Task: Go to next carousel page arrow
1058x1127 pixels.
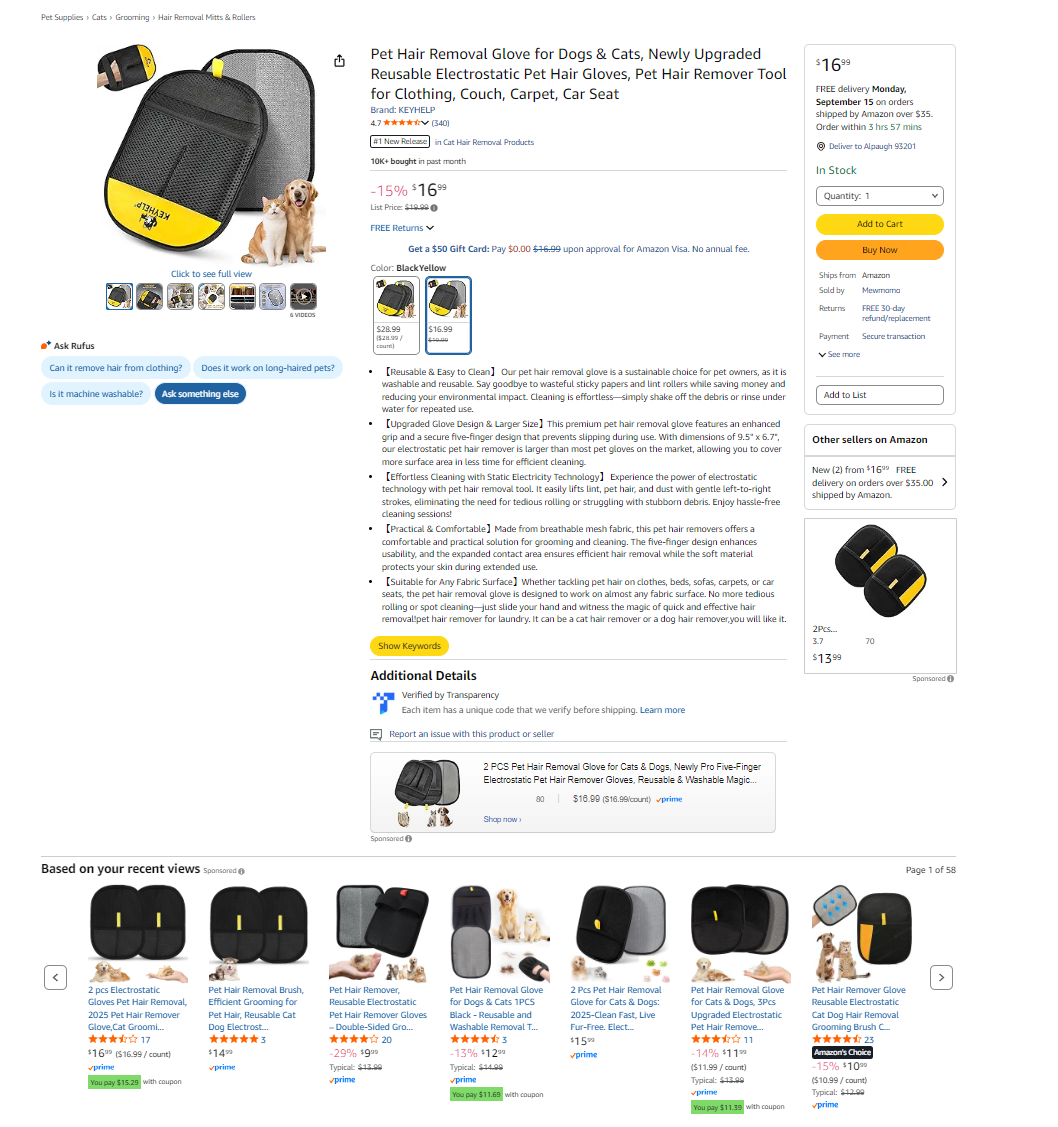Action: 942,978
